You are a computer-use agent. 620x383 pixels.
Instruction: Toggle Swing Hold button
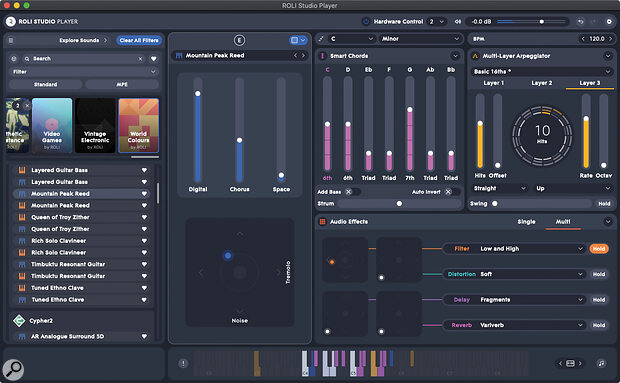point(604,204)
